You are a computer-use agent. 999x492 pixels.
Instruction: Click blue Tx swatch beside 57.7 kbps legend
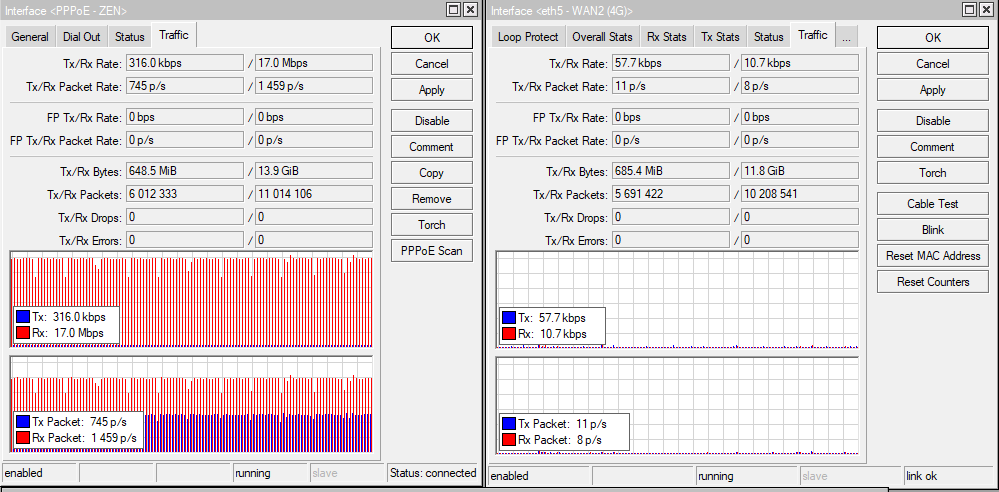point(508,317)
